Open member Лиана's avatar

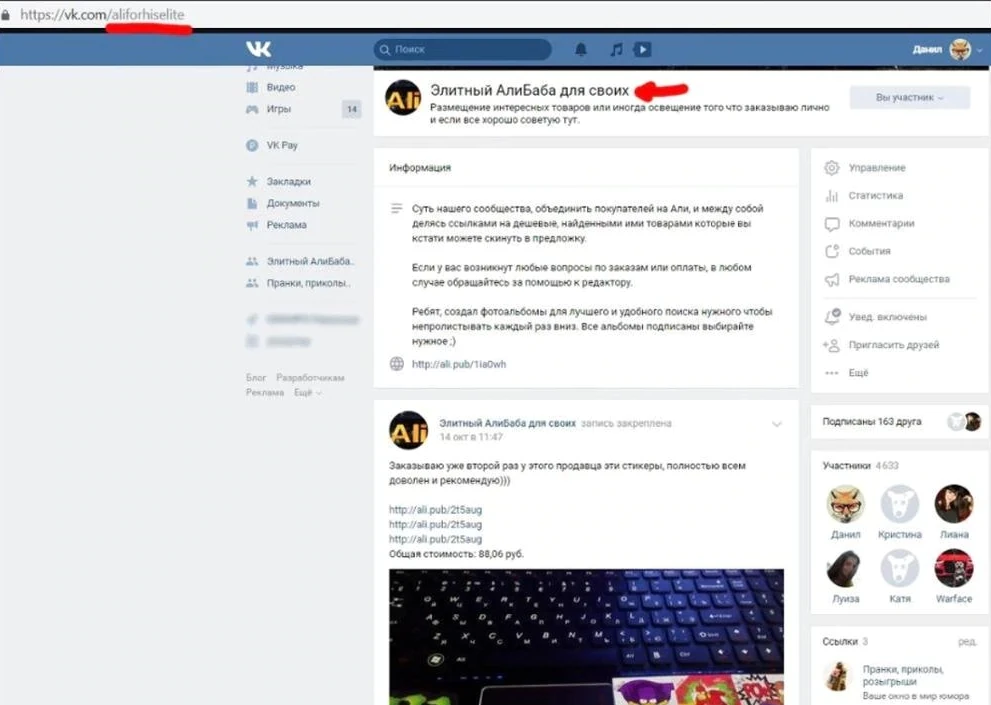954,503
